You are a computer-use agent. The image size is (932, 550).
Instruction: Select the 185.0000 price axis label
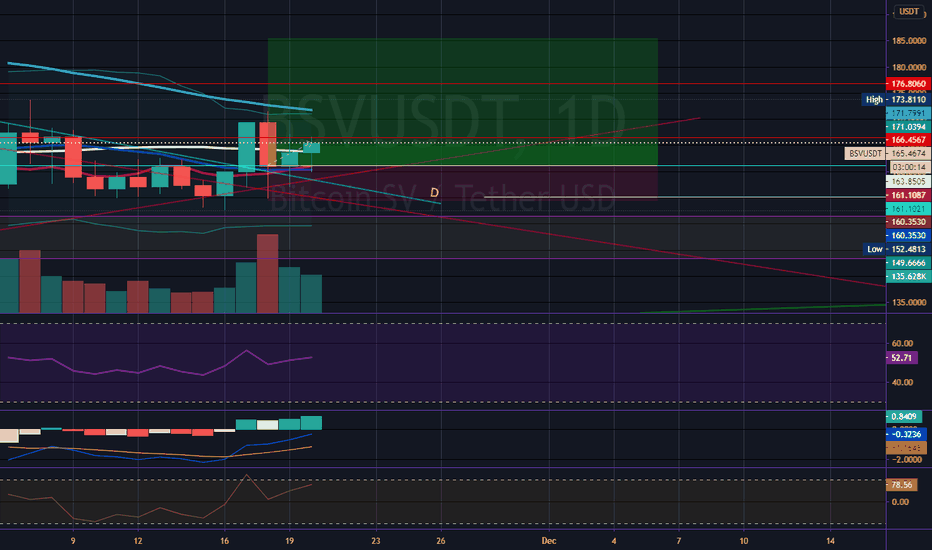[x=909, y=41]
